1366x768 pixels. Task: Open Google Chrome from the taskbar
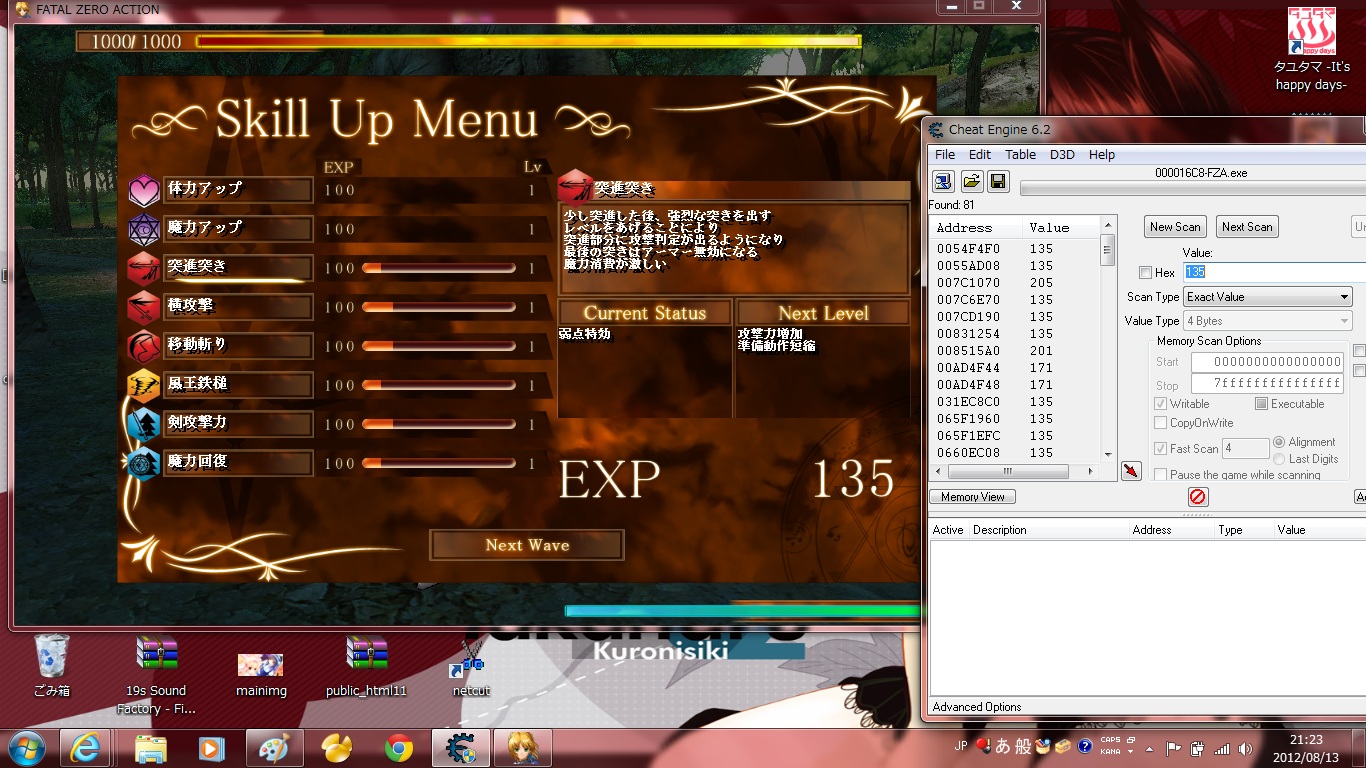(x=399, y=748)
